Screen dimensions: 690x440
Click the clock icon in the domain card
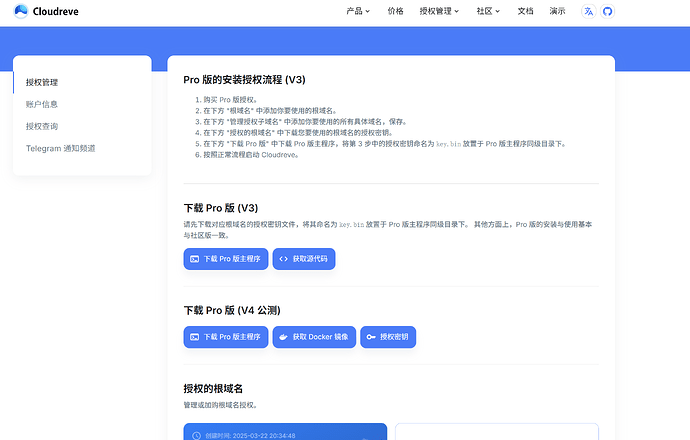(197, 436)
